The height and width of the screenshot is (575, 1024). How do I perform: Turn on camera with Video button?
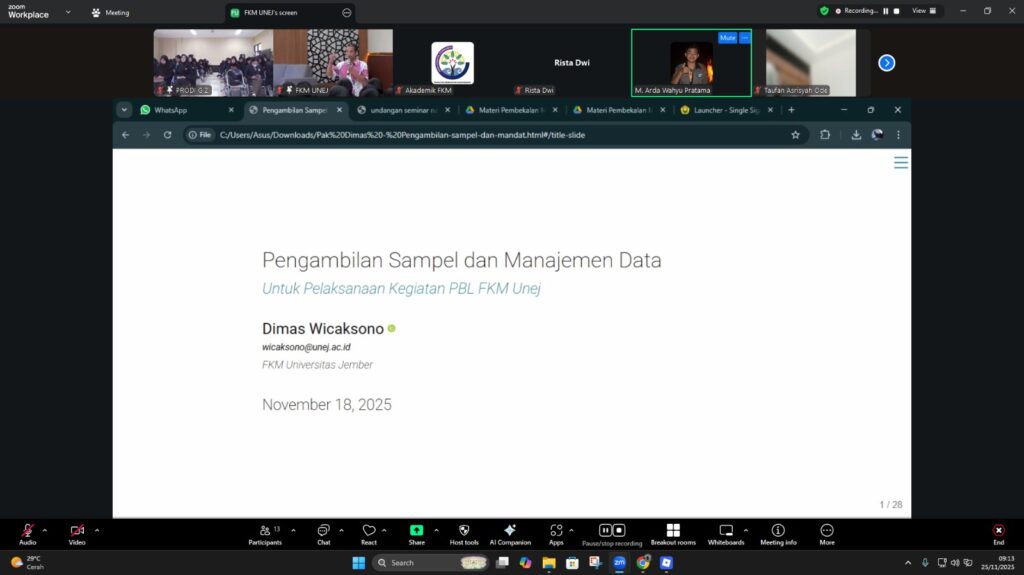[x=77, y=532]
